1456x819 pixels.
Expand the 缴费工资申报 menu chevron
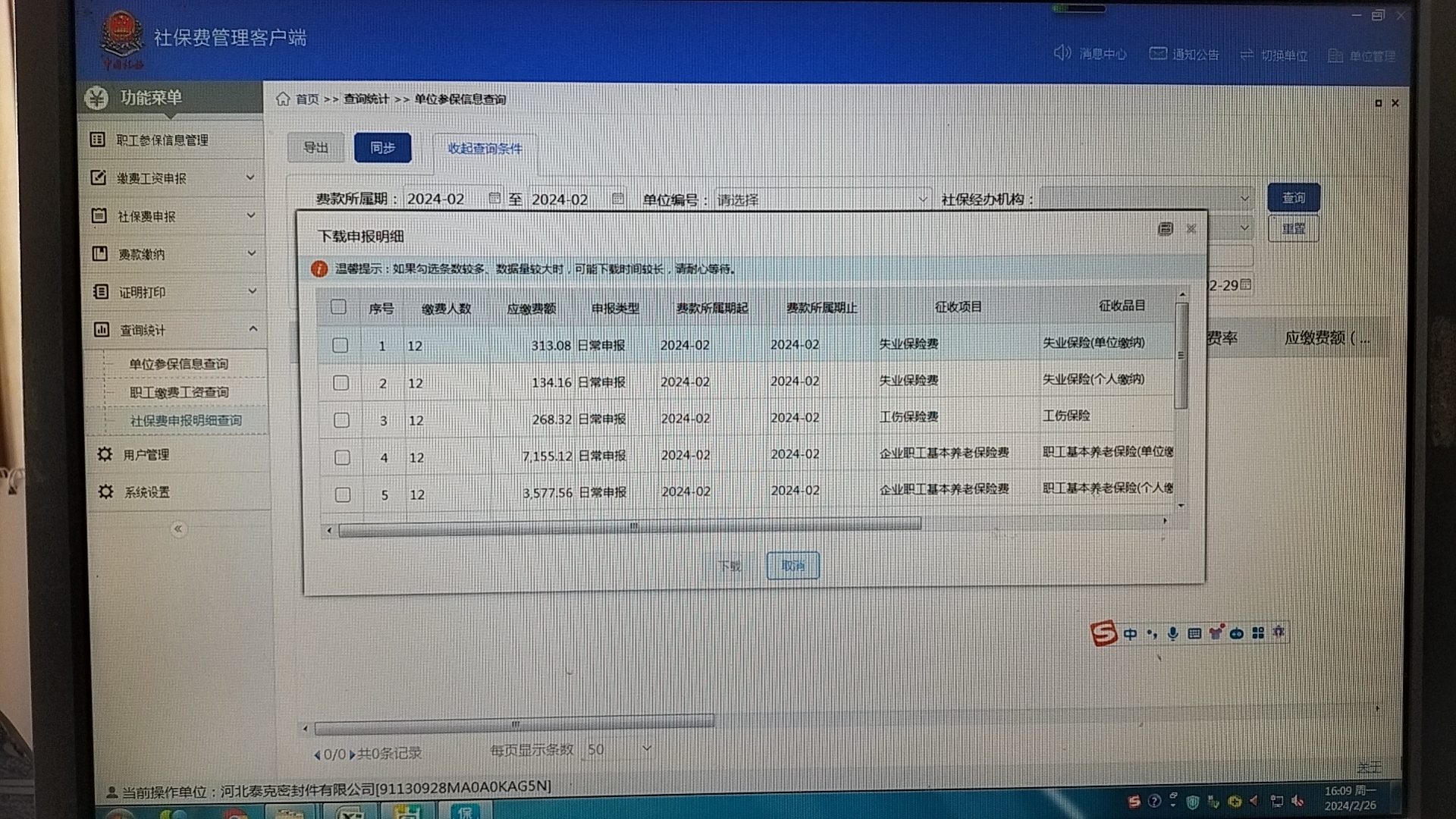click(x=250, y=177)
